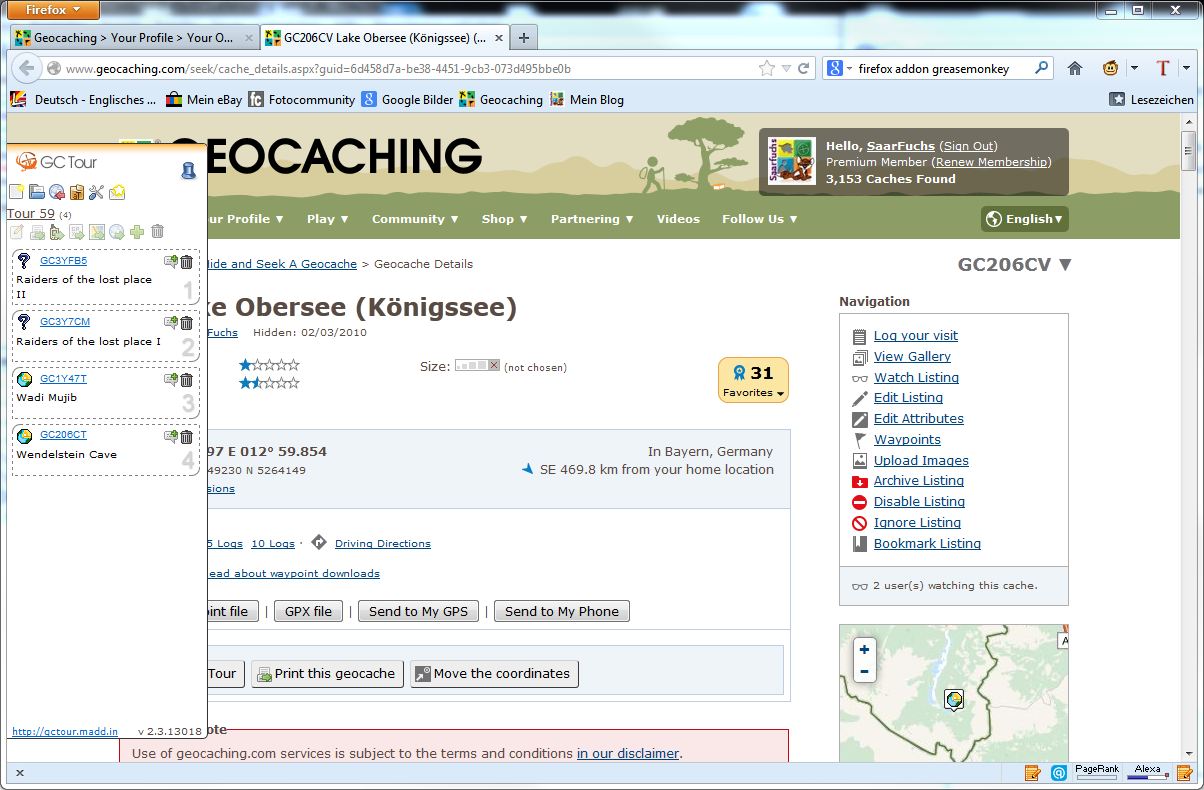Click the Alexa status bar item

pyautogui.click(x=1148, y=772)
